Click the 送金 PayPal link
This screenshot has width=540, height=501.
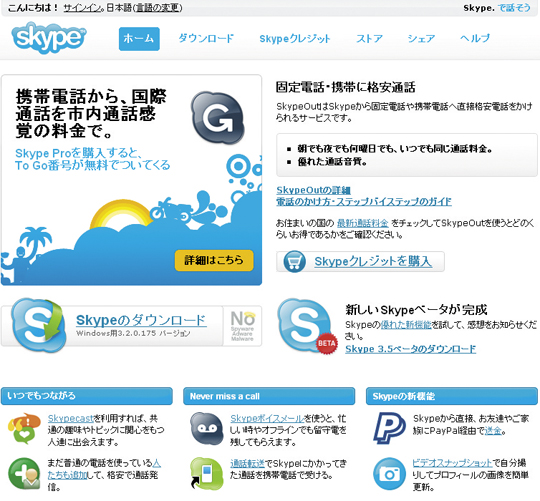493,430
